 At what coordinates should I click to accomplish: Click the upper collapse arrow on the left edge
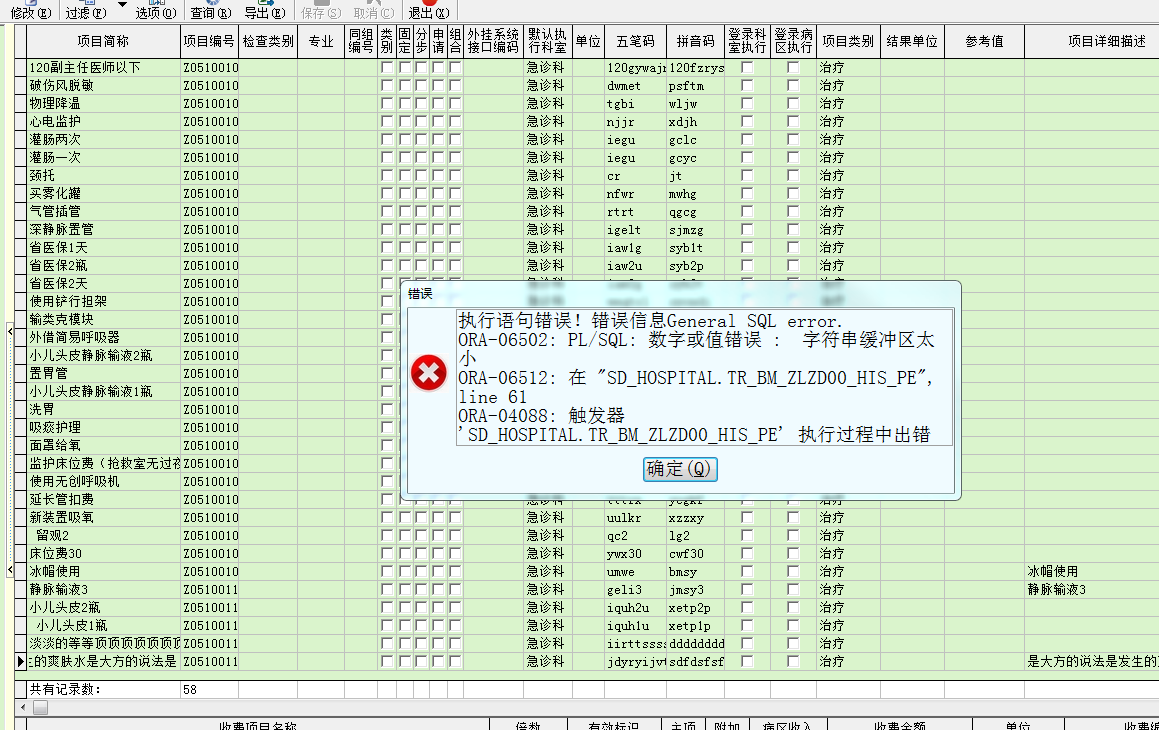pyautogui.click(x=10, y=331)
